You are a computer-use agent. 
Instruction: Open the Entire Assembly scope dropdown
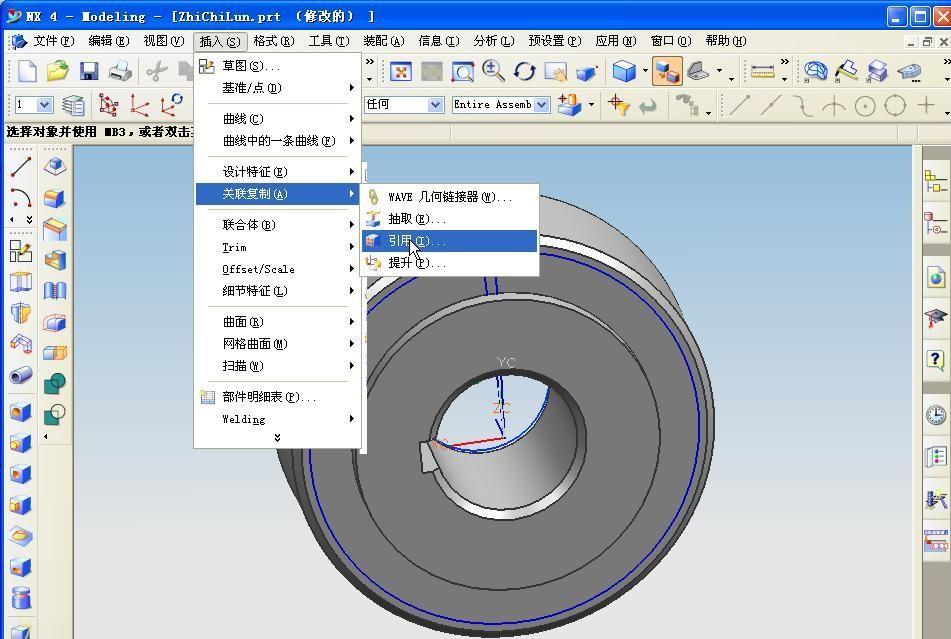point(541,104)
